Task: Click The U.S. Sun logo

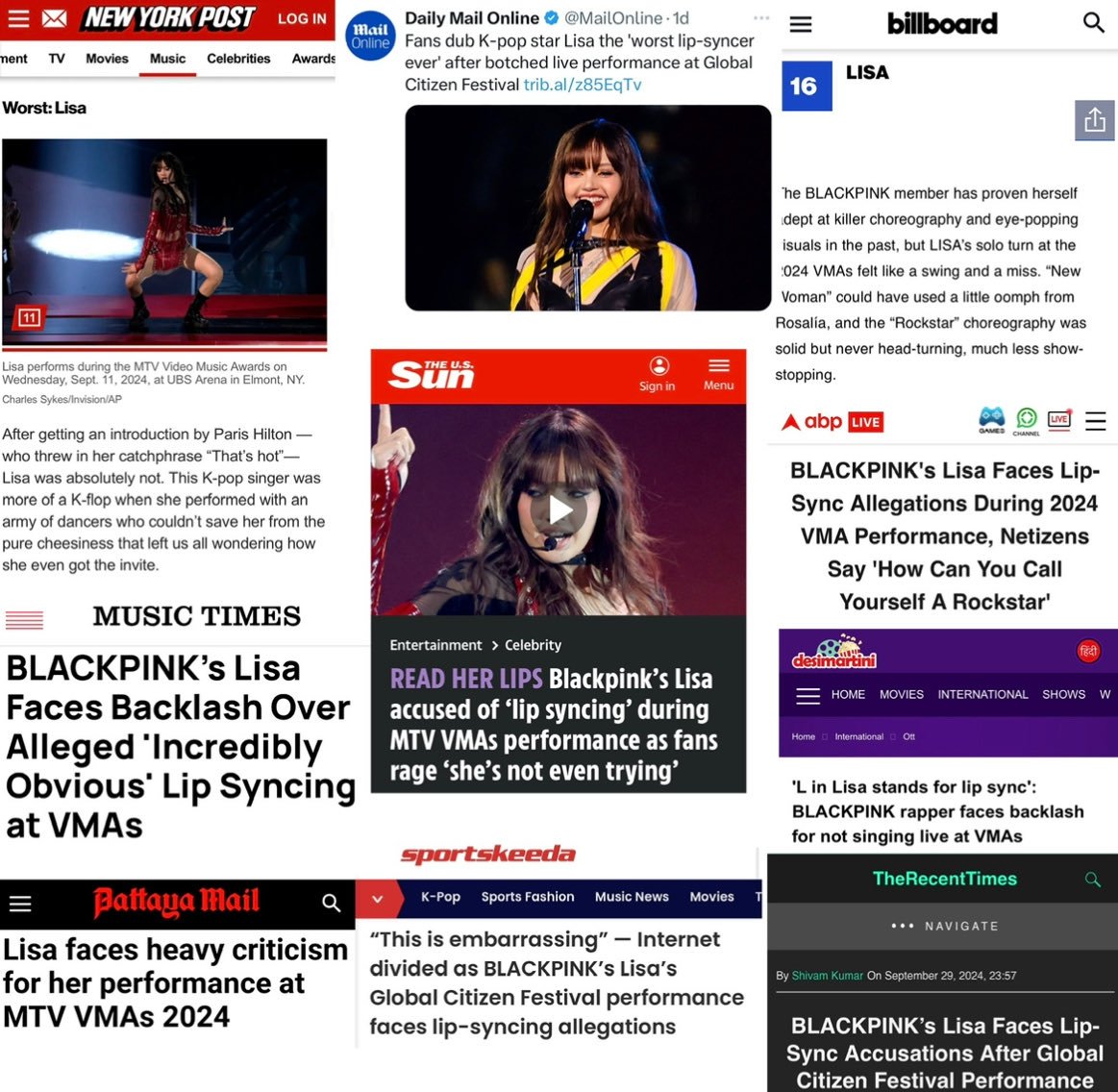Action: coord(432,374)
